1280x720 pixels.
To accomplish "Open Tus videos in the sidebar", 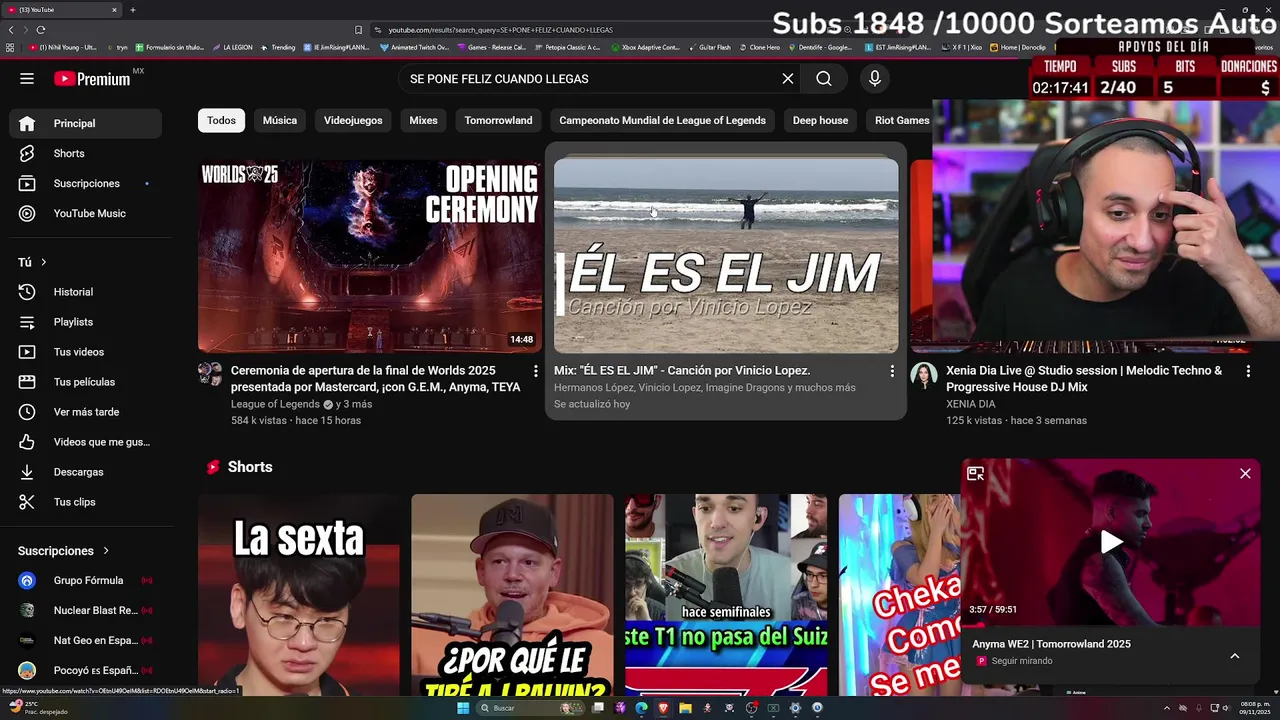I will pyautogui.click(x=86, y=352).
